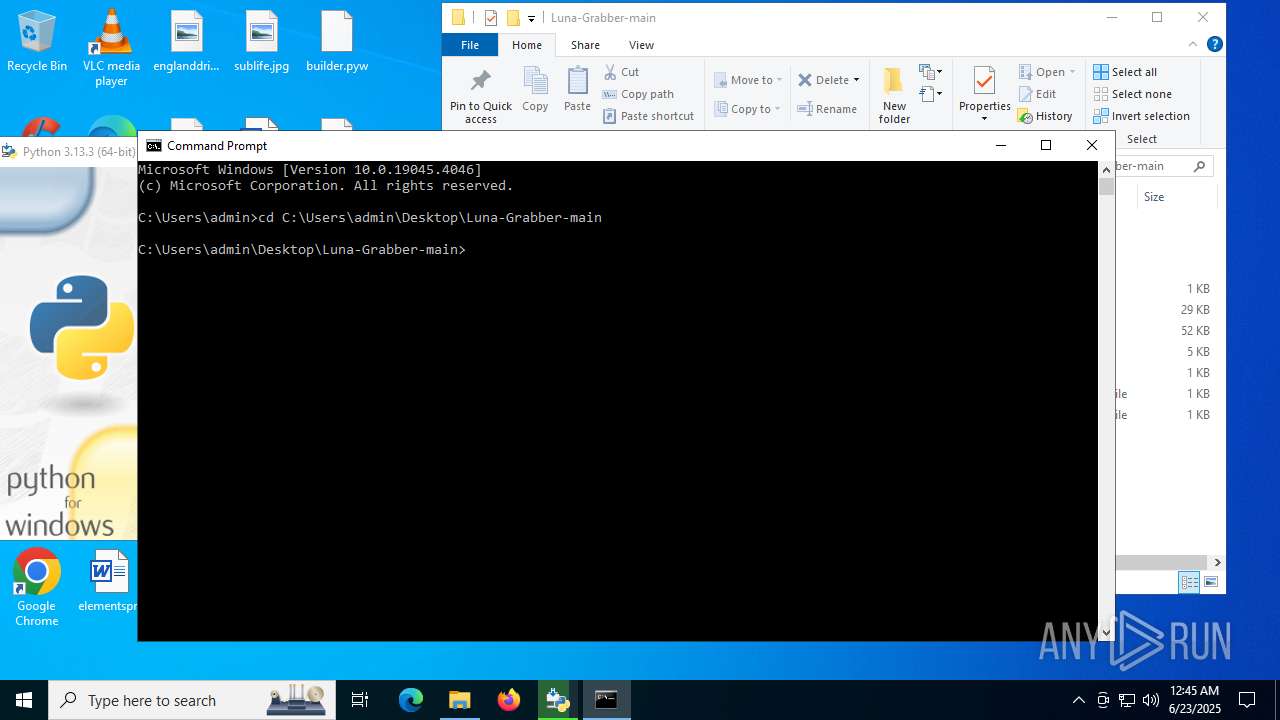The height and width of the screenshot is (720, 1280).
Task: Switch to Share tab in Explorer
Action: coord(585,45)
